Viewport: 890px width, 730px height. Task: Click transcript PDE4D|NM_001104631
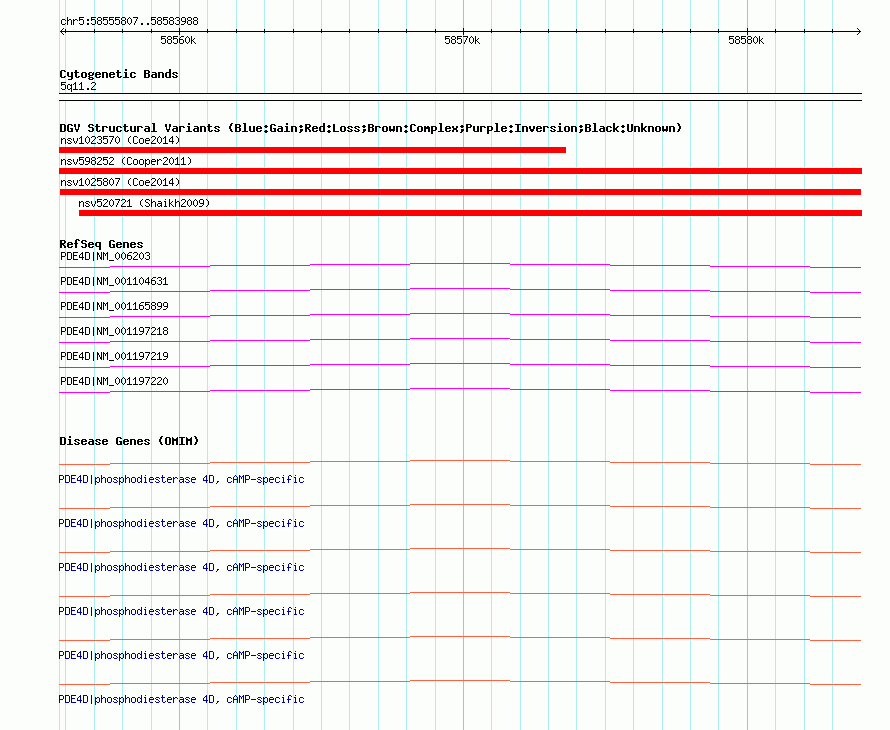pyautogui.click(x=114, y=282)
